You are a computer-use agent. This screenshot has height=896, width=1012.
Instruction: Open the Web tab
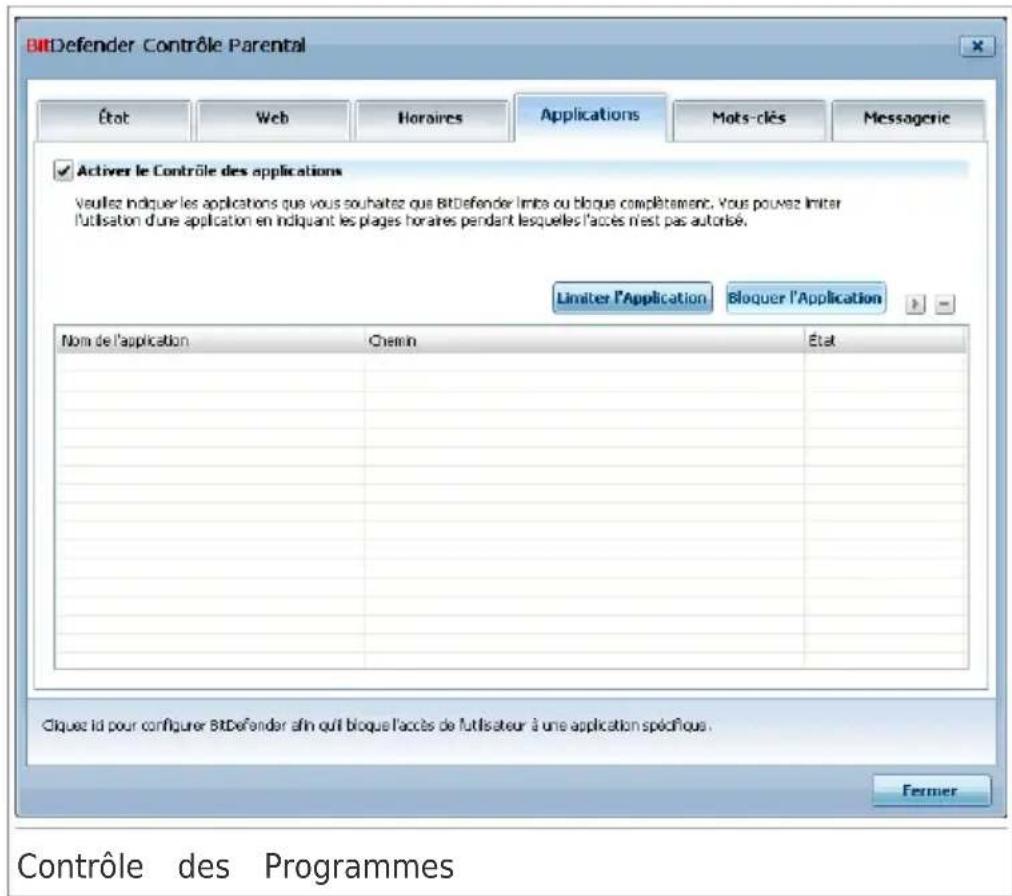tap(273, 119)
